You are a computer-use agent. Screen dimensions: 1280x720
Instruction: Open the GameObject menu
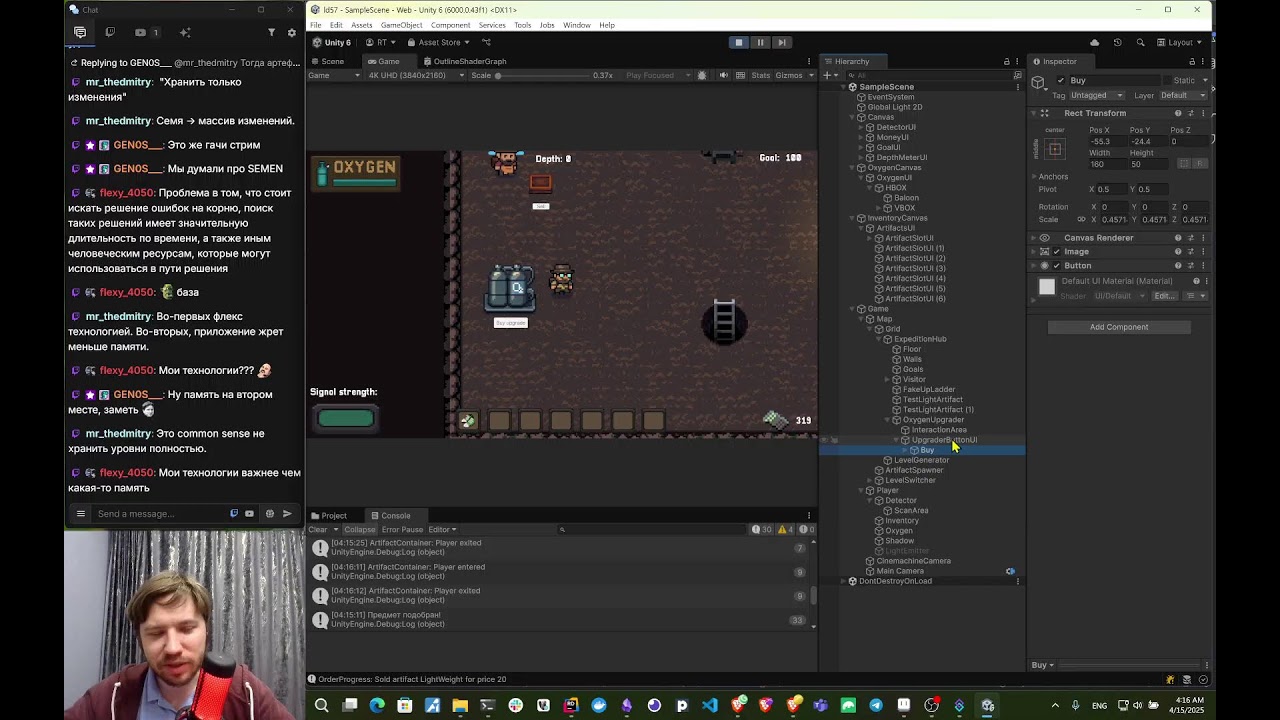(x=401, y=25)
